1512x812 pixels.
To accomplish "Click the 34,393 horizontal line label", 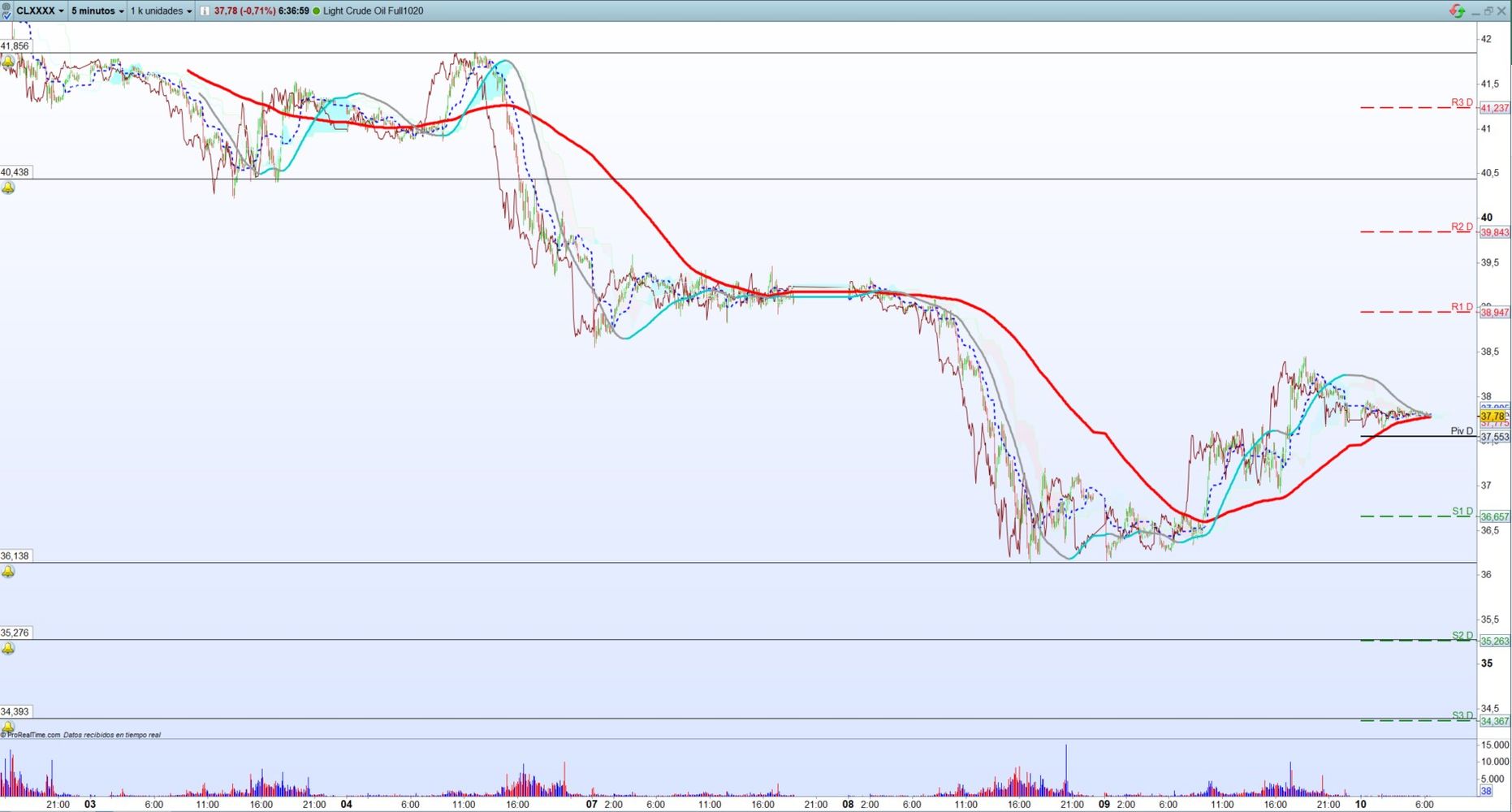I will pyautogui.click(x=15, y=711).
